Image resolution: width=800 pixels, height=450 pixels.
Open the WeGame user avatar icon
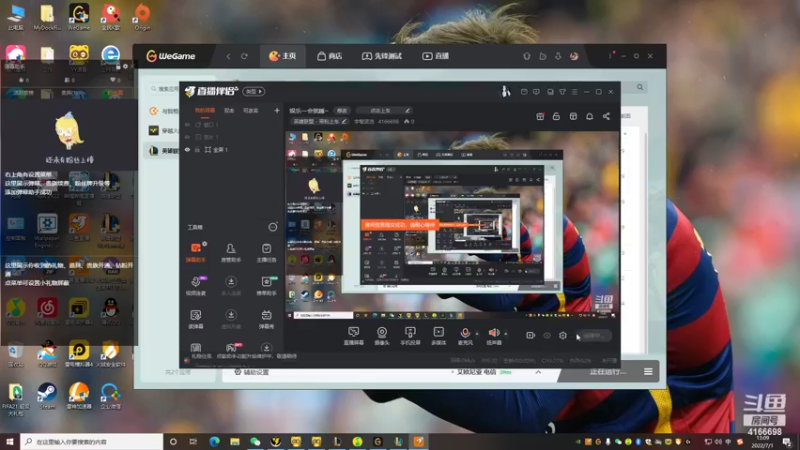click(x=574, y=56)
